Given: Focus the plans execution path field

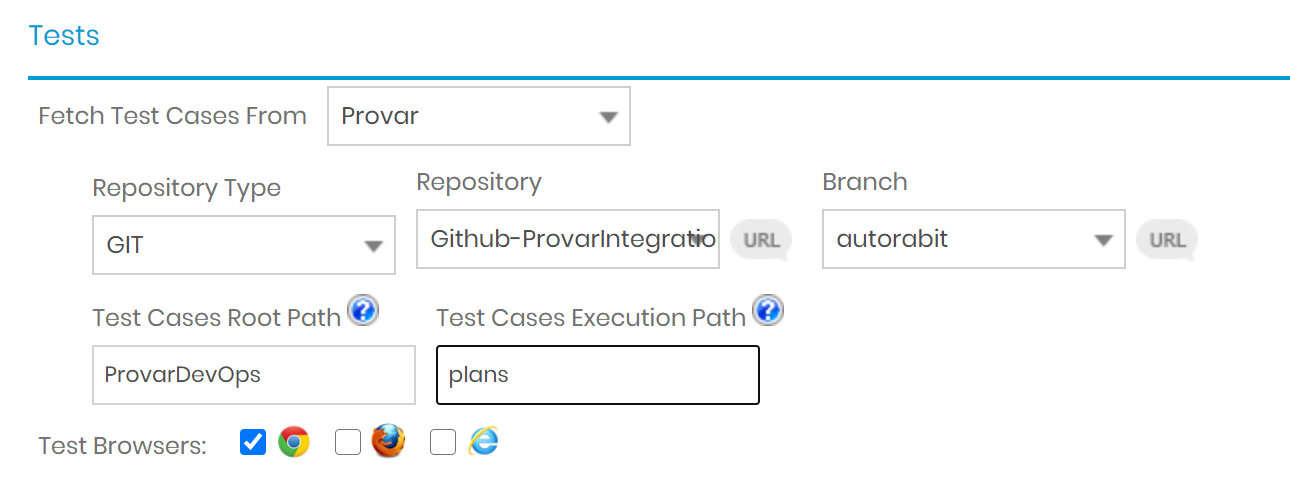Looking at the screenshot, I should pos(598,375).
